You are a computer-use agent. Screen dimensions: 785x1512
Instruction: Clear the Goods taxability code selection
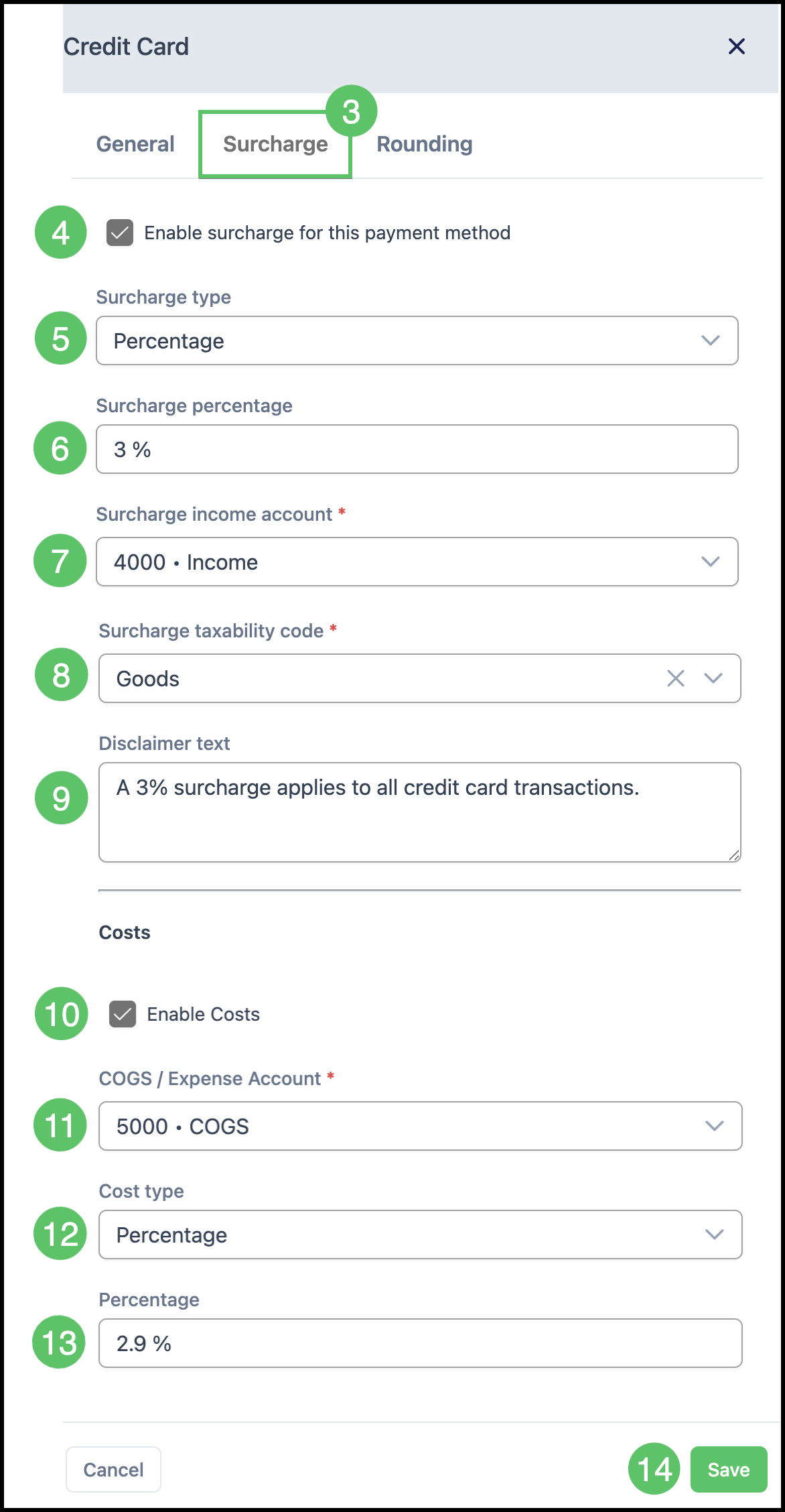click(675, 678)
